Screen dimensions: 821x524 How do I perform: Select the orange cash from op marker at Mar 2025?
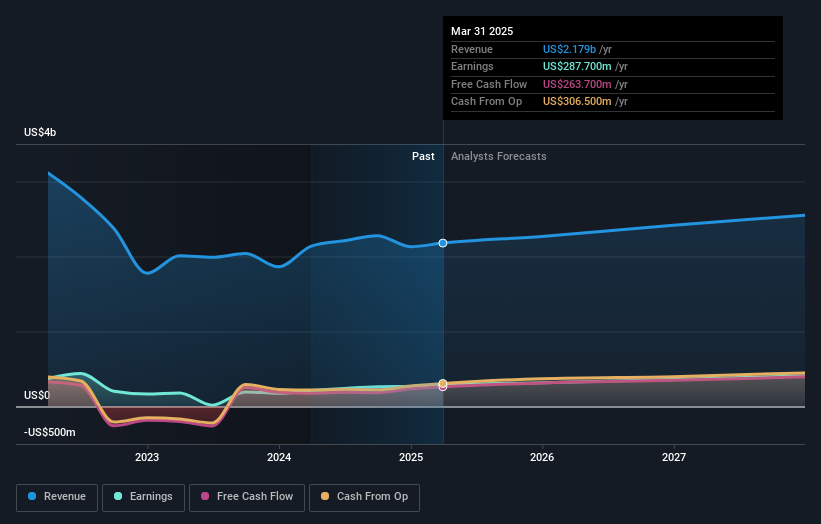(443, 384)
